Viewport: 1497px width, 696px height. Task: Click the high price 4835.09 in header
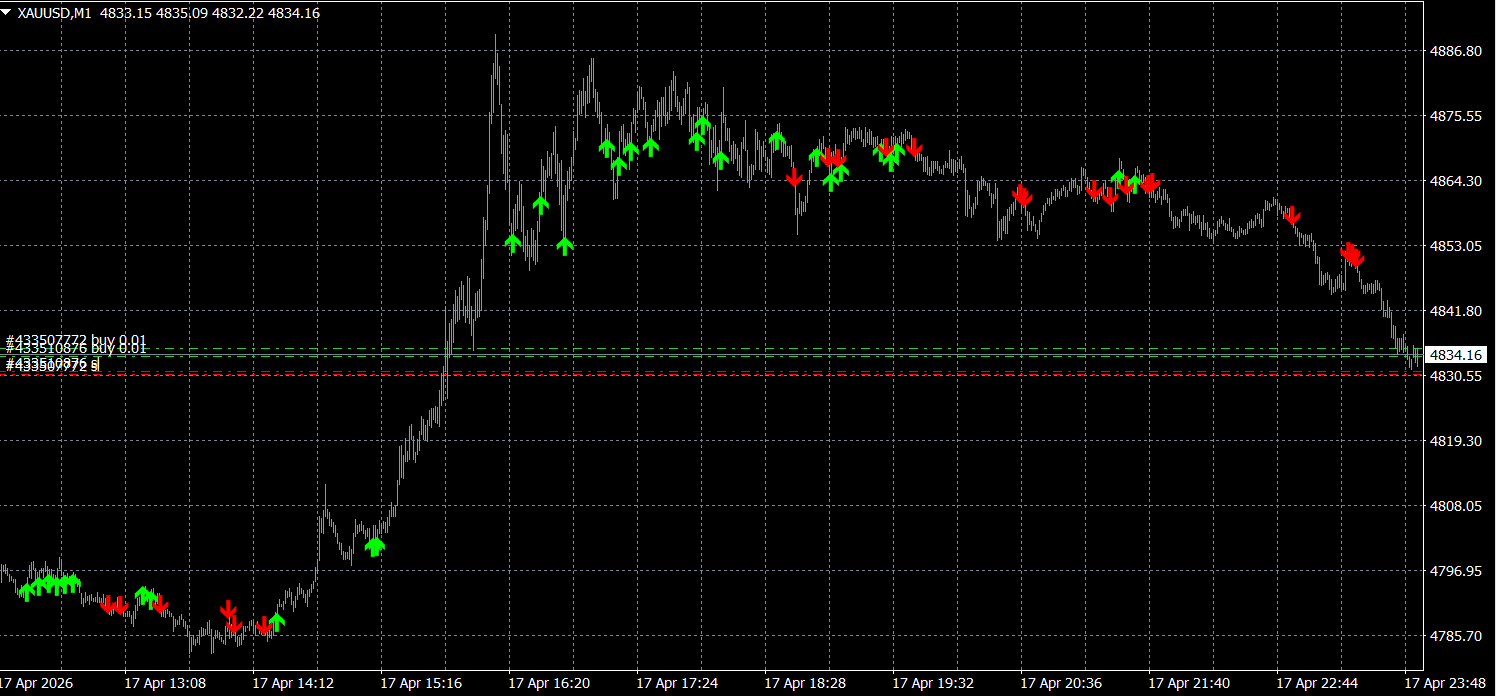[183, 13]
